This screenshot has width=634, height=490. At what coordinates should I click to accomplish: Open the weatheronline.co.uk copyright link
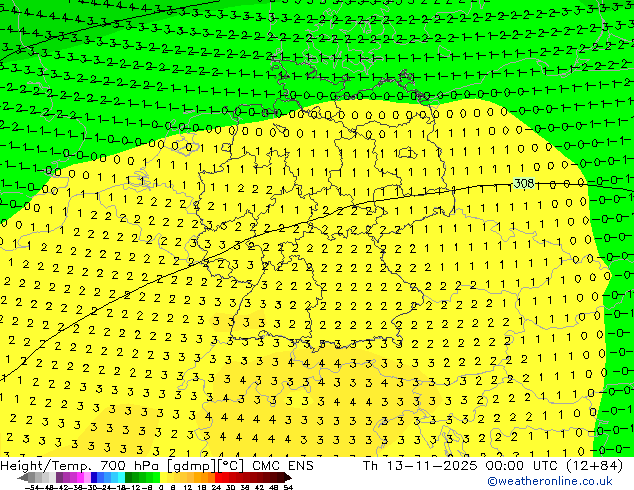[549, 481]
